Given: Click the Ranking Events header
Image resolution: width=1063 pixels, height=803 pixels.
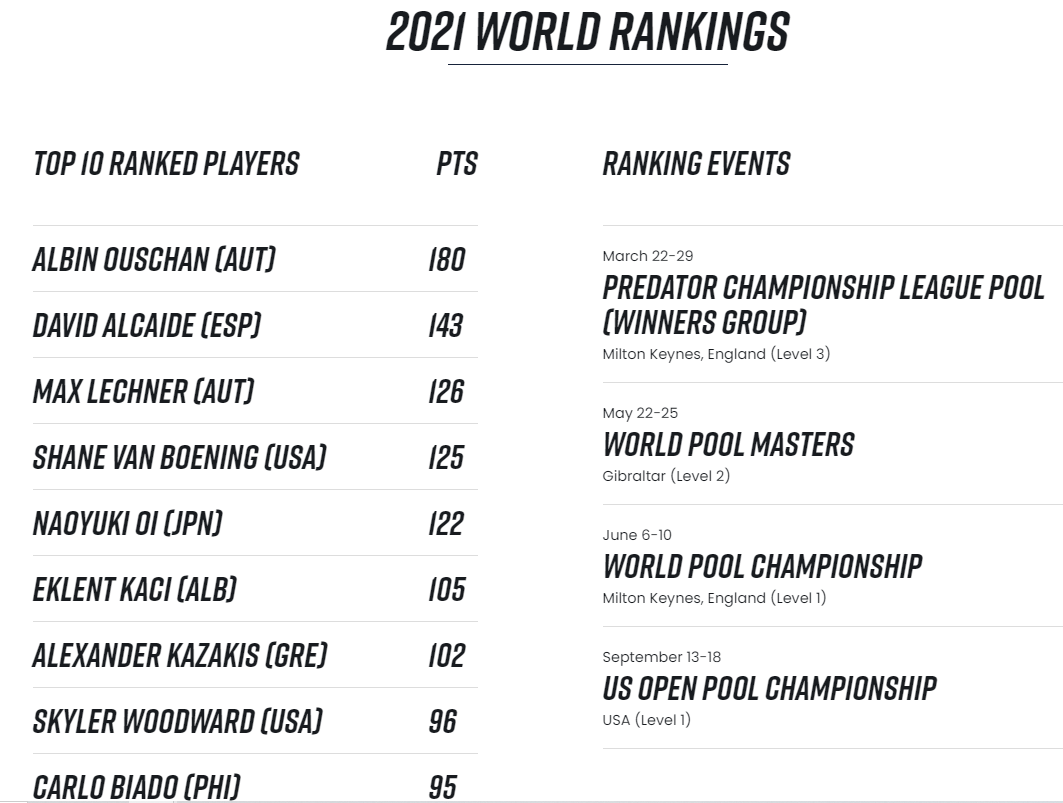Looking at the screenshot, I should click(x=696, y=163).
